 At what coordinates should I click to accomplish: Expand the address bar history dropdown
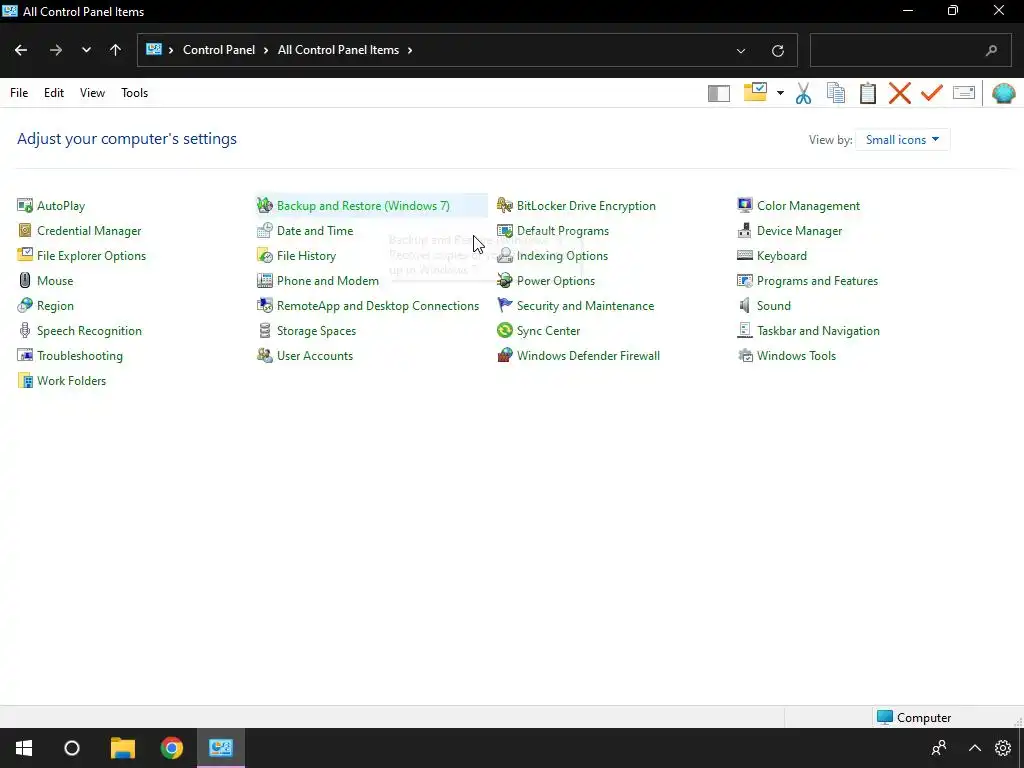(741, 50)
